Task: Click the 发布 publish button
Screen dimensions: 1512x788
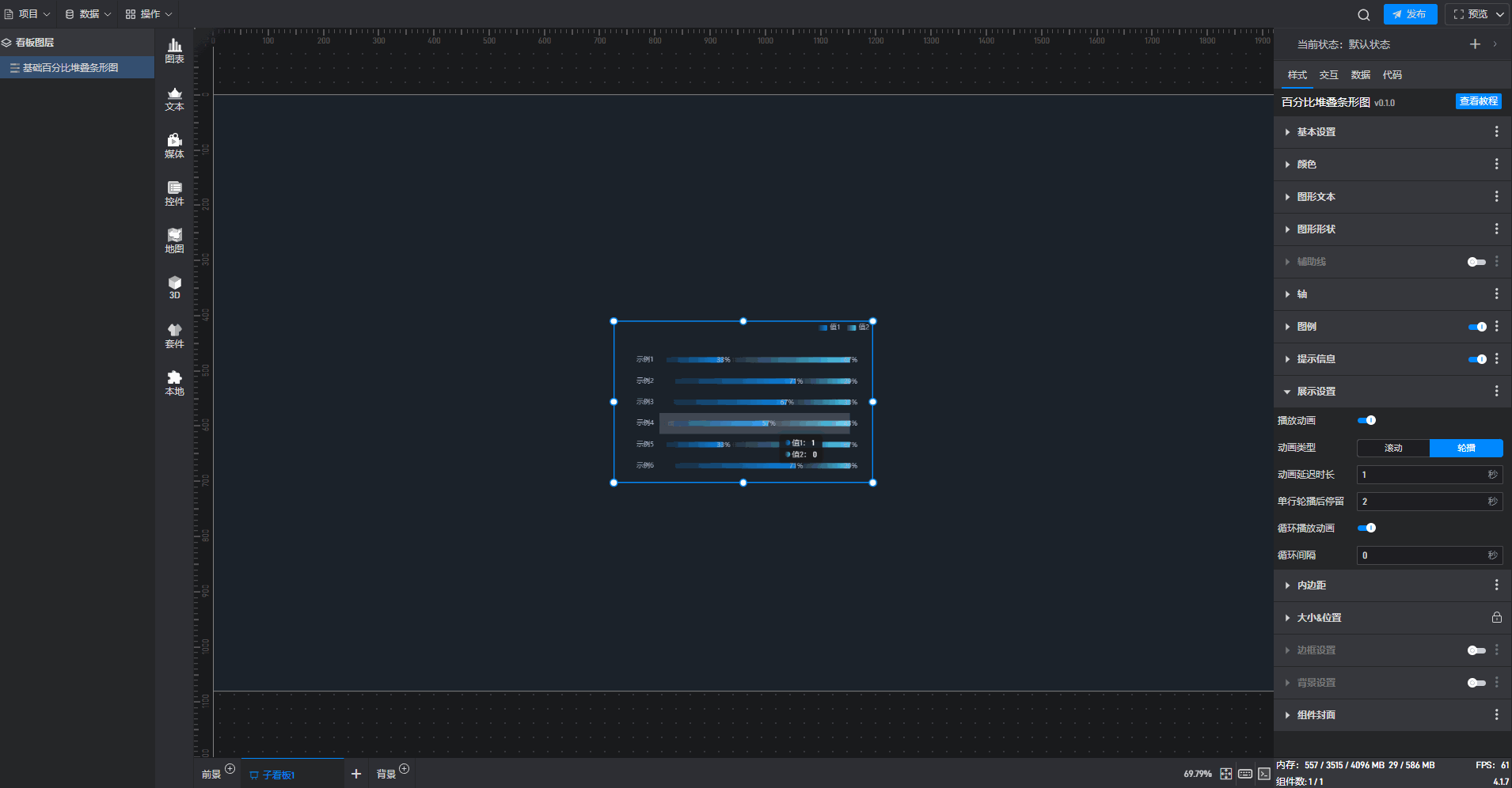Action: coord(1410,14)
